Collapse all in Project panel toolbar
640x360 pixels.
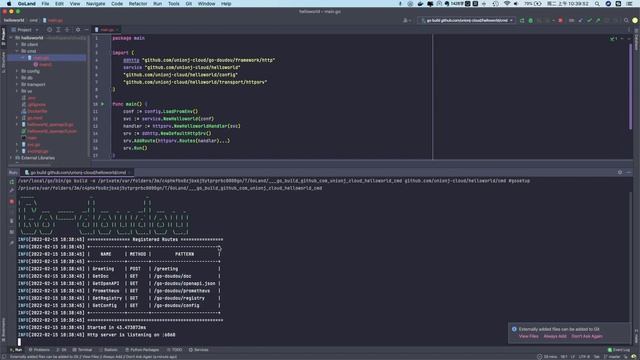pos(67,30)
